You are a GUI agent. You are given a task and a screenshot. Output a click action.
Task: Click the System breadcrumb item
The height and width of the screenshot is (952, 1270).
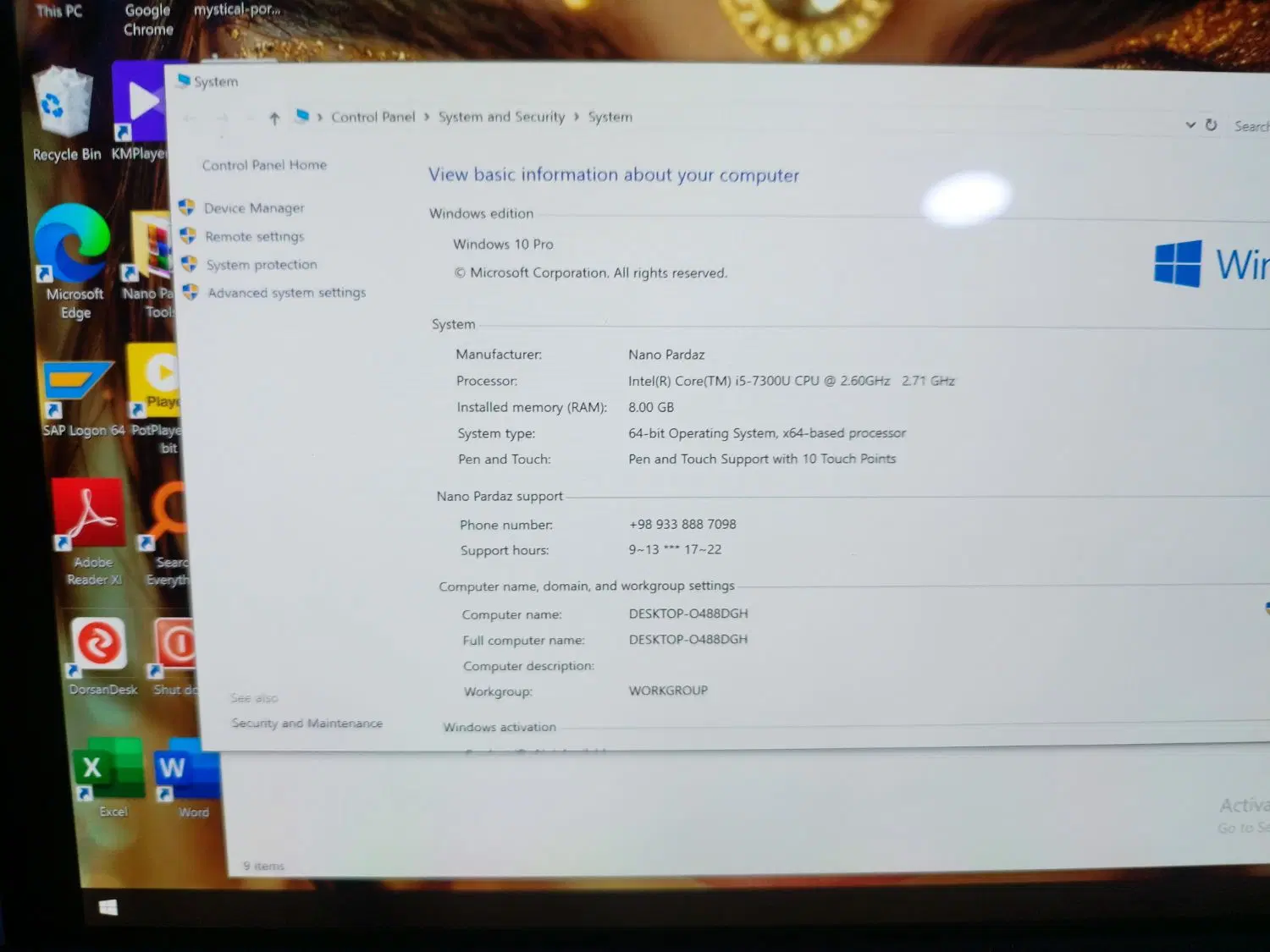click(x=610, y=117)
